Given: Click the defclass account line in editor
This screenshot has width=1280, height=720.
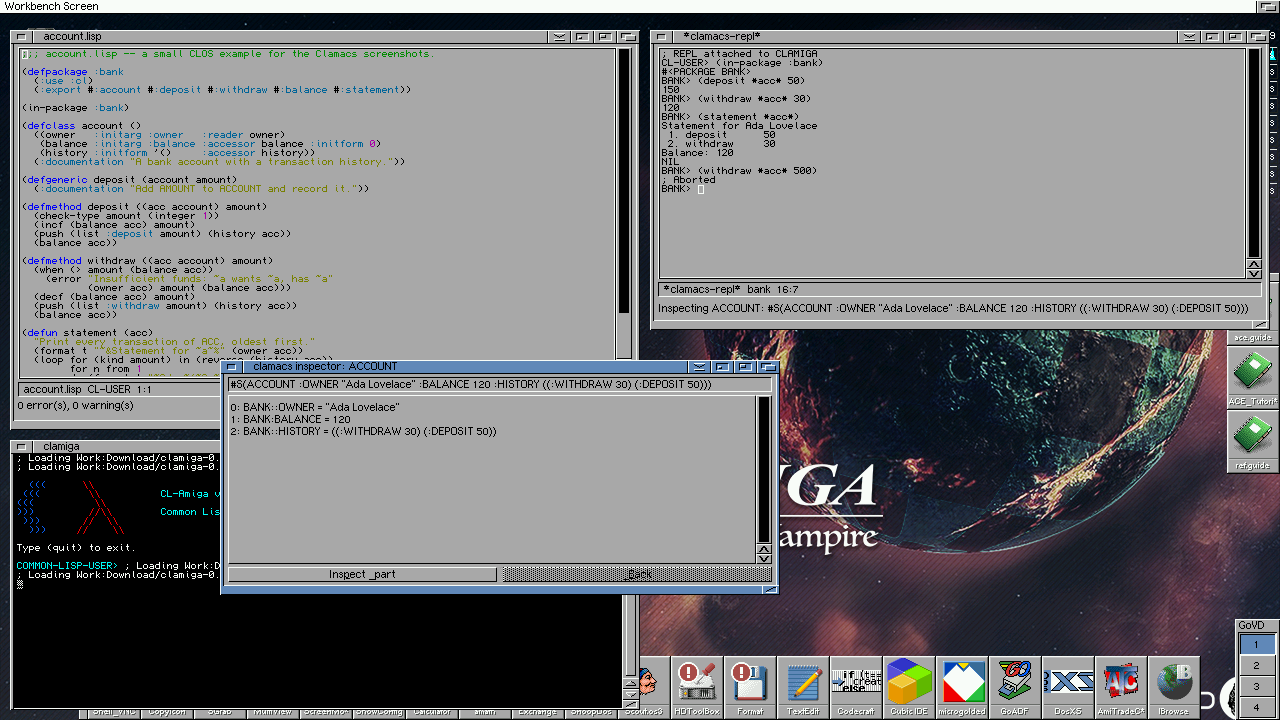Looking at the screenshot, I should click(82, 126).
